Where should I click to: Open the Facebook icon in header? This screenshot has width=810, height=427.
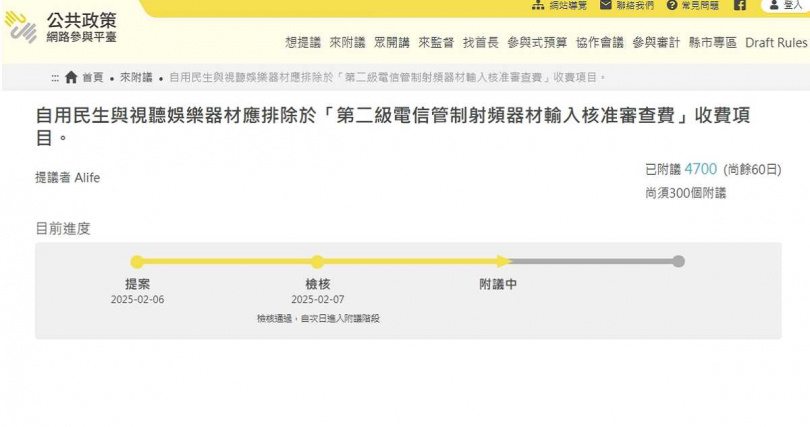(740, 5)
